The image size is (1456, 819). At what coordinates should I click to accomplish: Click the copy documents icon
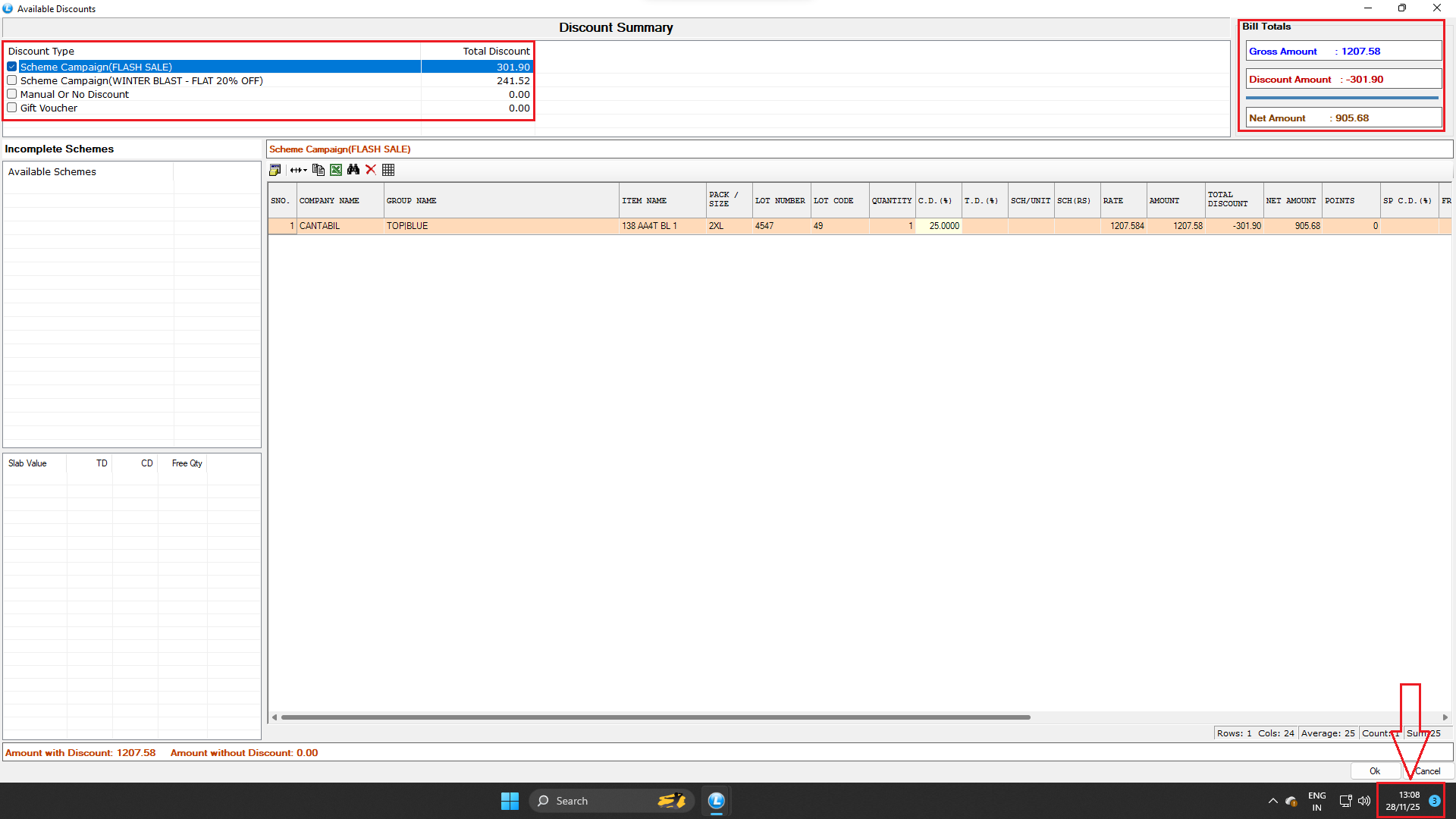coord(318,170)
